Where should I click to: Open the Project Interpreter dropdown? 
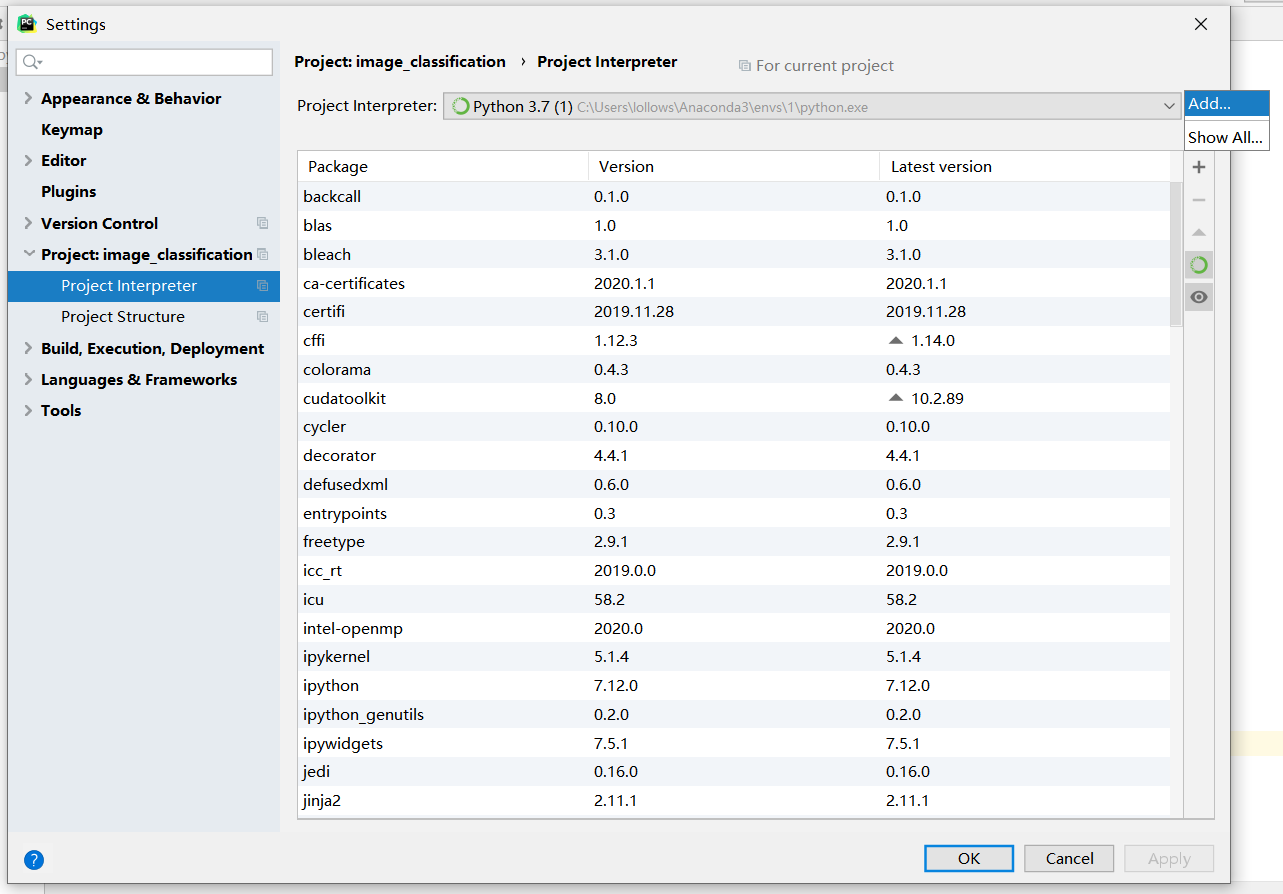pyautogui.click(x=812, y=106)
